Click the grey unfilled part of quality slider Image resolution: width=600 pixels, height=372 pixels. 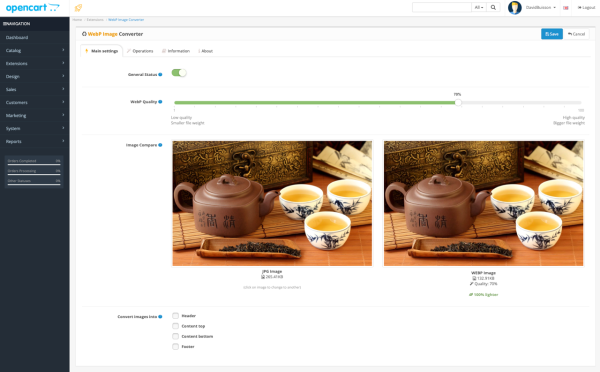[x=521, y=103]
